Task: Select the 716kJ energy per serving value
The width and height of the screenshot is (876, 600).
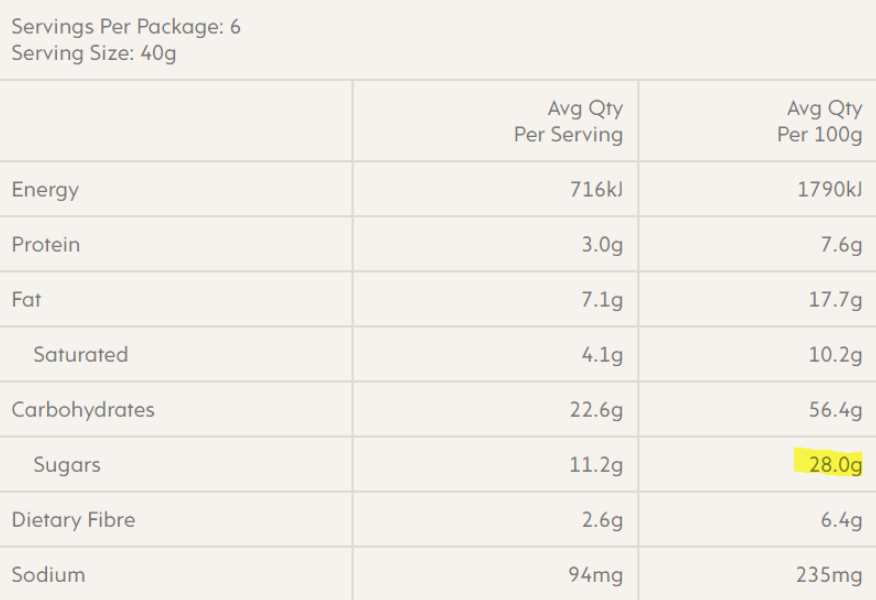Action: [596, 189]
